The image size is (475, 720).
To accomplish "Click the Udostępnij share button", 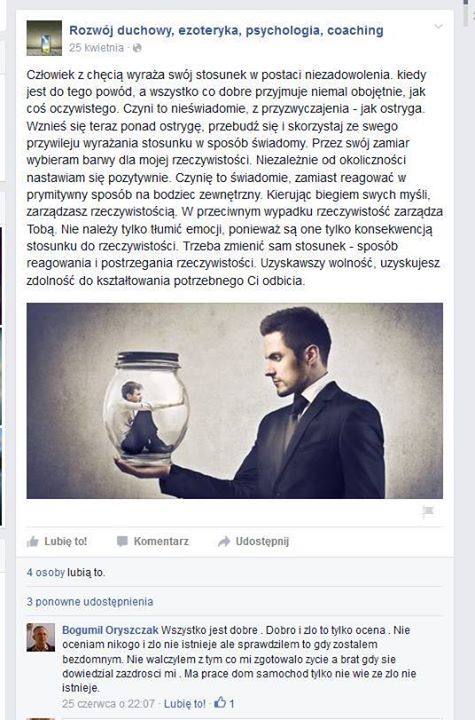I will click(262, 541).
